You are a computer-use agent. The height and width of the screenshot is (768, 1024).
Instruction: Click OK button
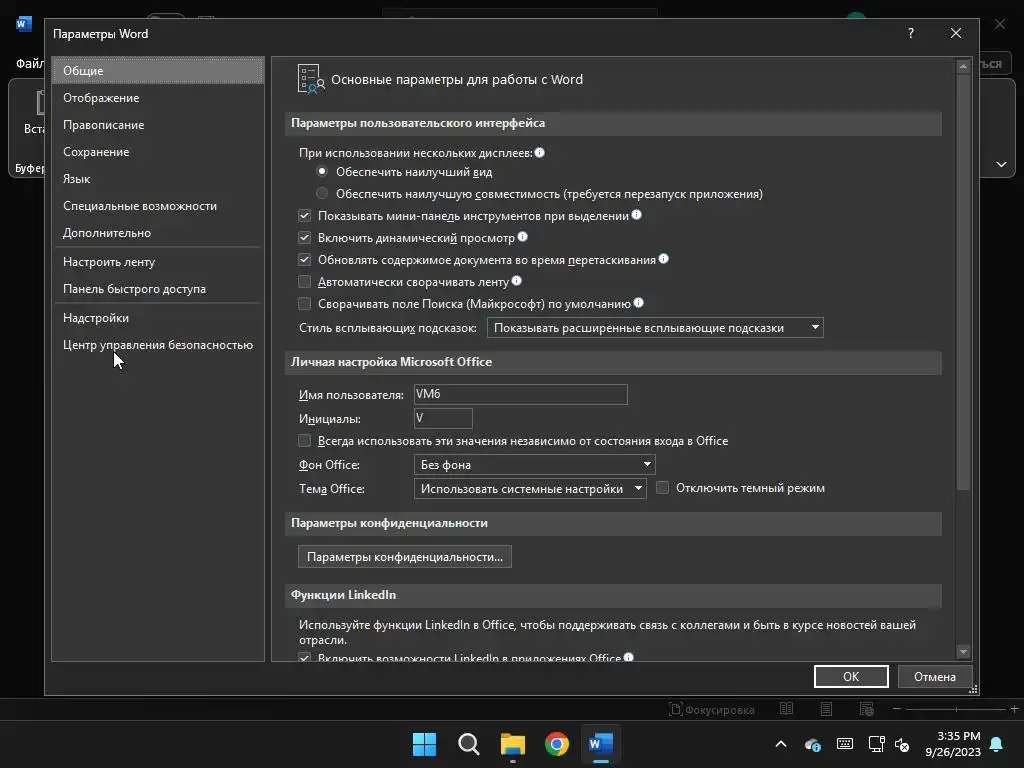tap(851, 677)
